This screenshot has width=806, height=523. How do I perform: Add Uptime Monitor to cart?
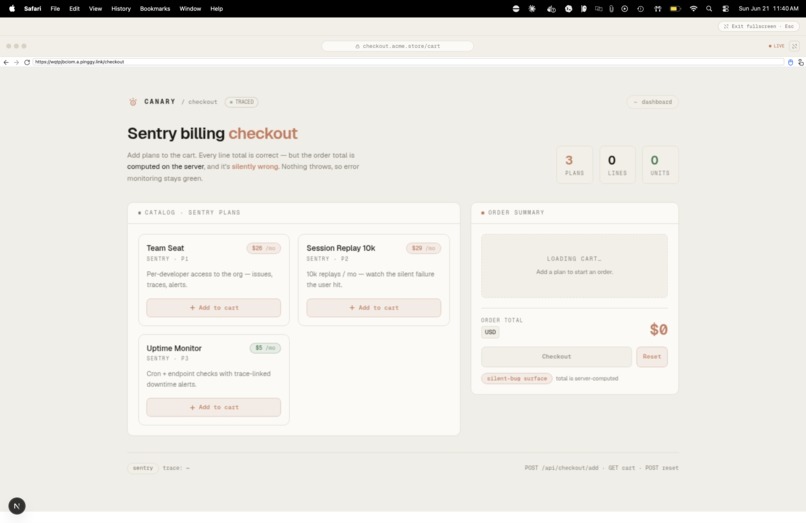pos(214,407)
